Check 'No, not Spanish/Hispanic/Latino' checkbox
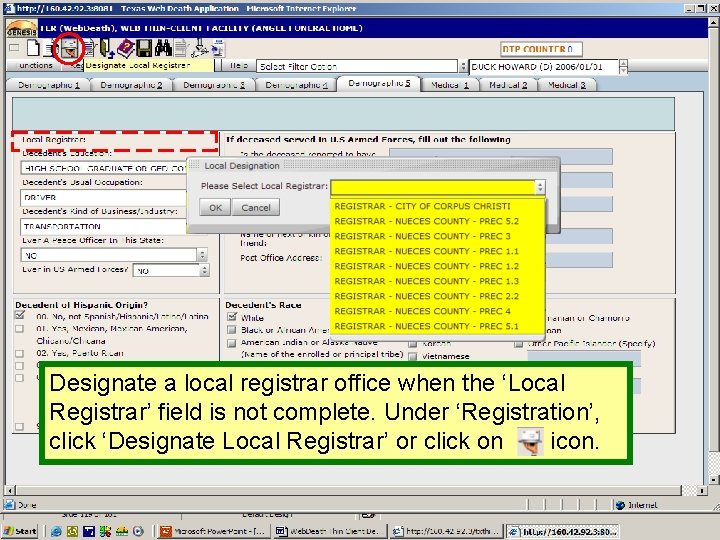This screenshot has height=540, width=720. 19,315
